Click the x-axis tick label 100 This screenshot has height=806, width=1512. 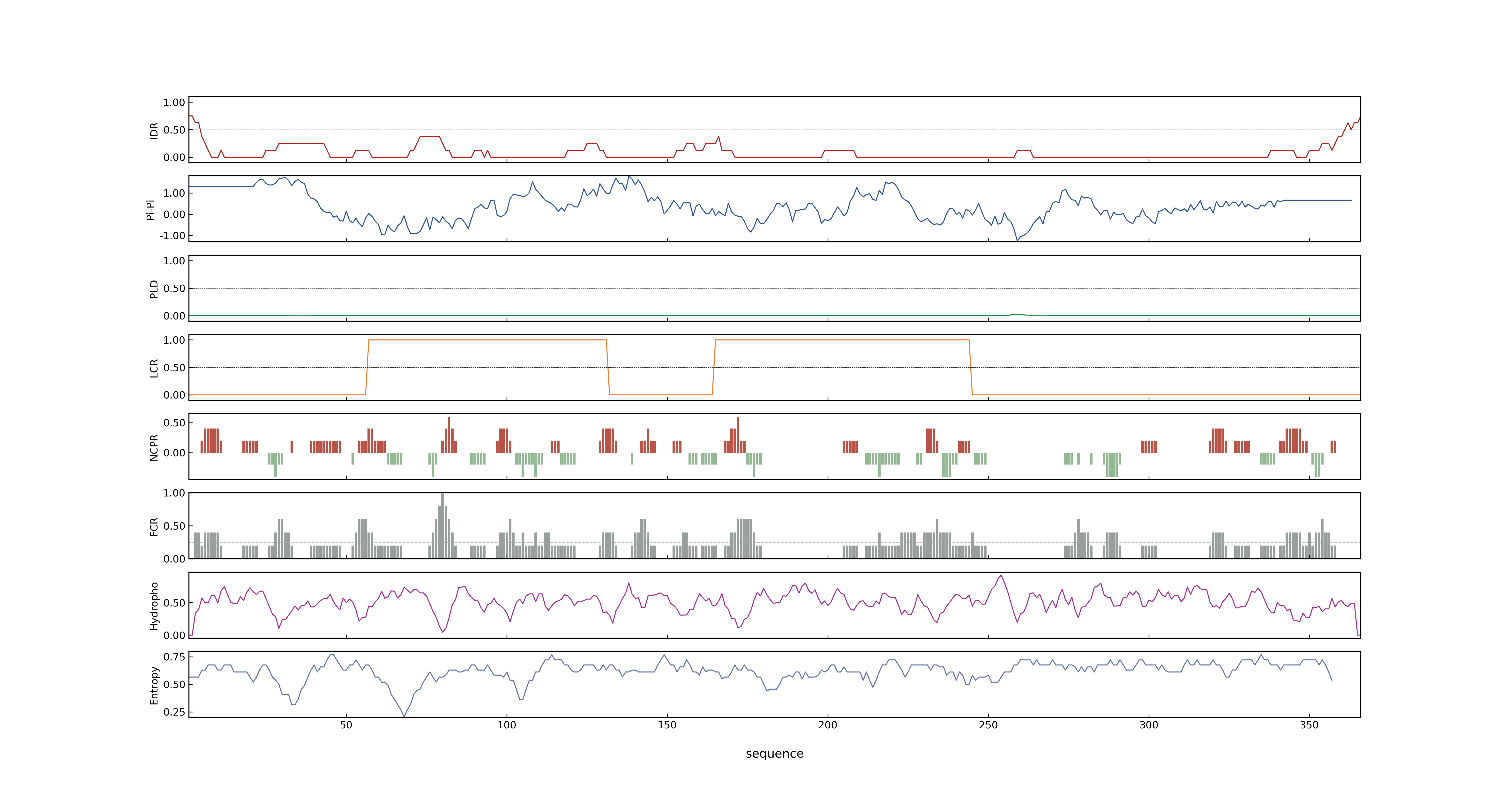click(507, 725)
